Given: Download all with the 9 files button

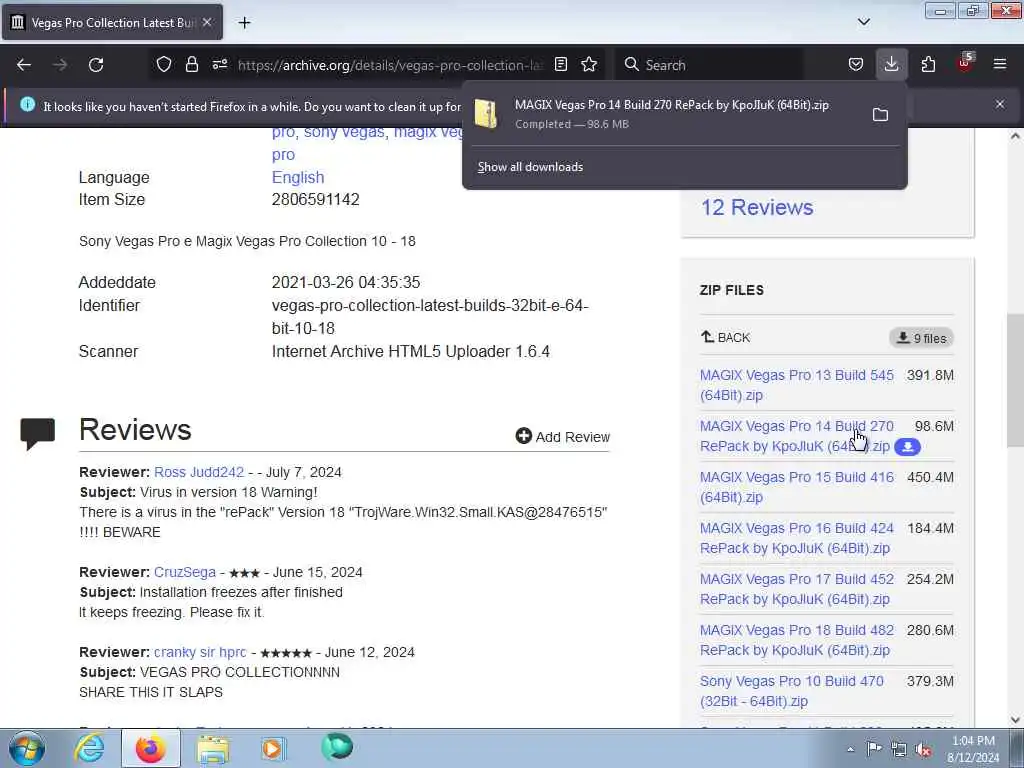Looking at the screenshot, I should tap(921, 338).
